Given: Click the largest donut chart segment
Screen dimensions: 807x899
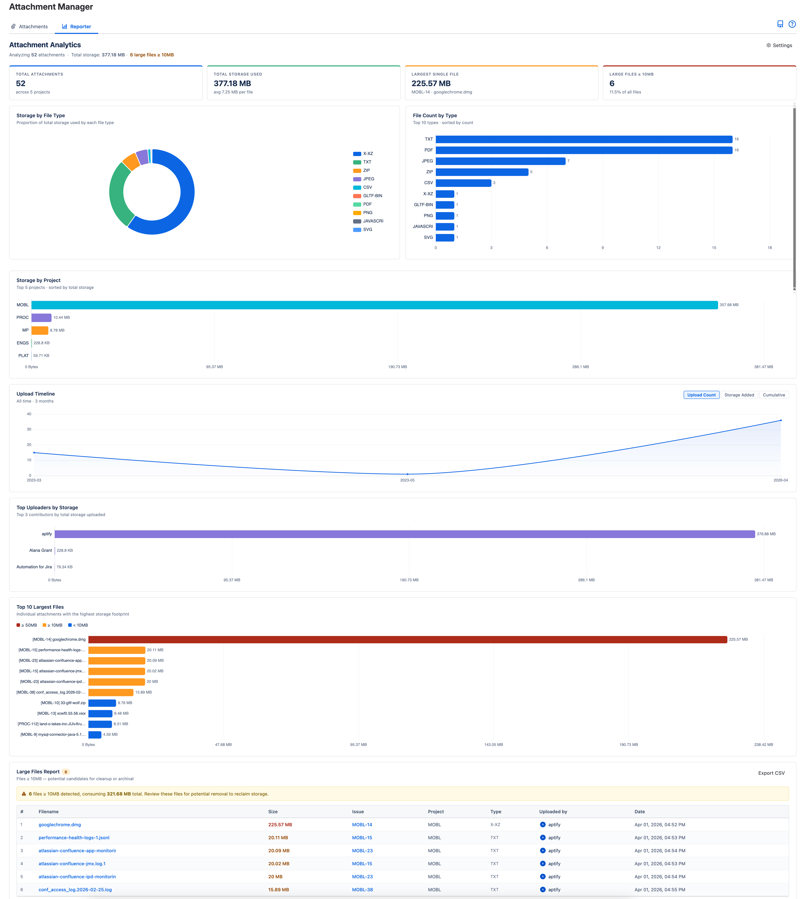Looking at the screenshot, I should (x=188, y=190).
